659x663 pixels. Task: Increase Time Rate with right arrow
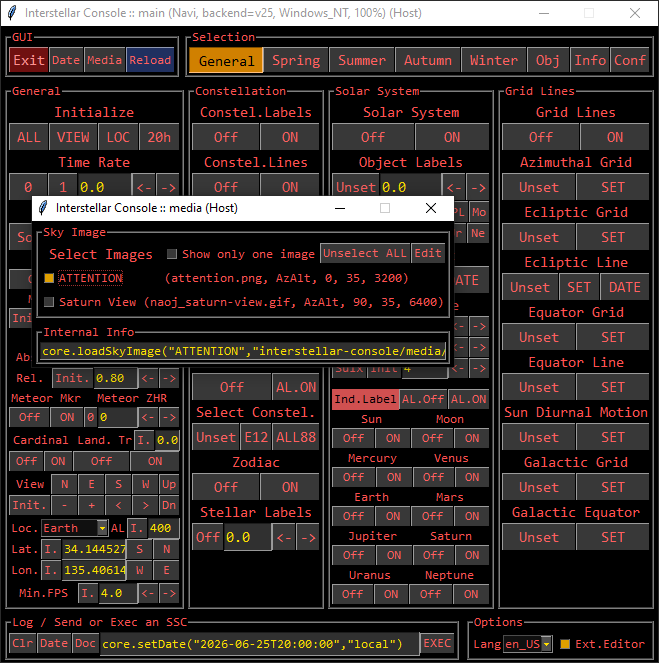point(168,187)
